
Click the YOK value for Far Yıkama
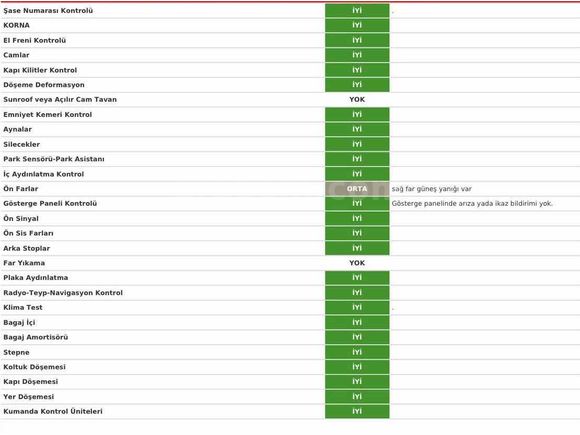click(x=357, y=263)
